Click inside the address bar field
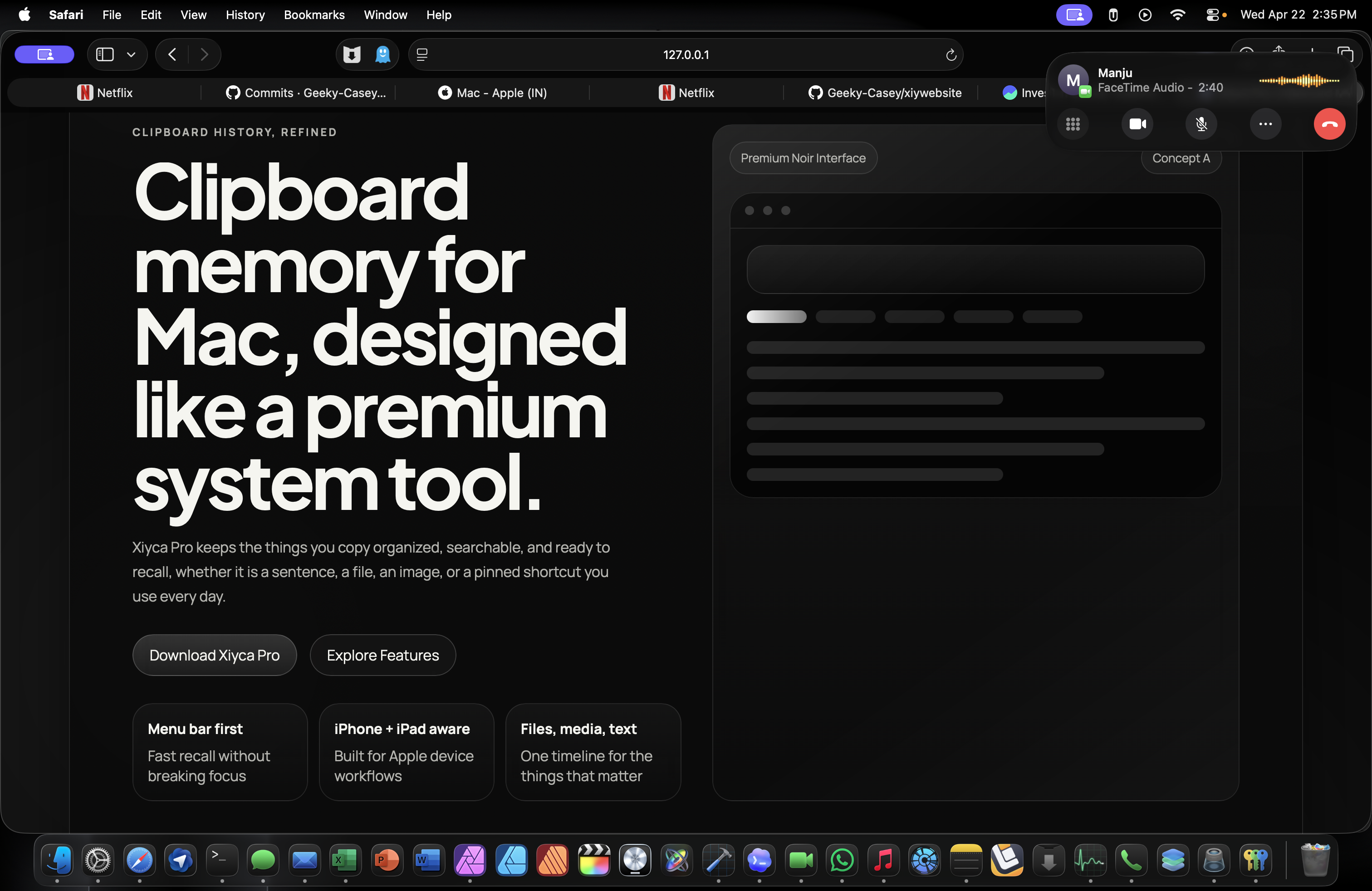This screenshot has height=891, width=1372. 686,55
